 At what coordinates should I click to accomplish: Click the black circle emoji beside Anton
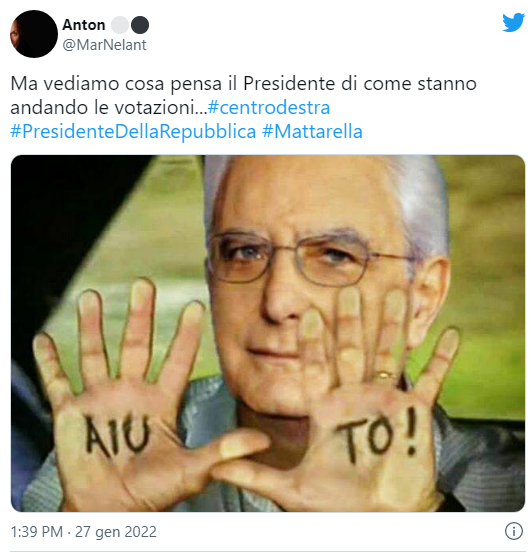140,25
